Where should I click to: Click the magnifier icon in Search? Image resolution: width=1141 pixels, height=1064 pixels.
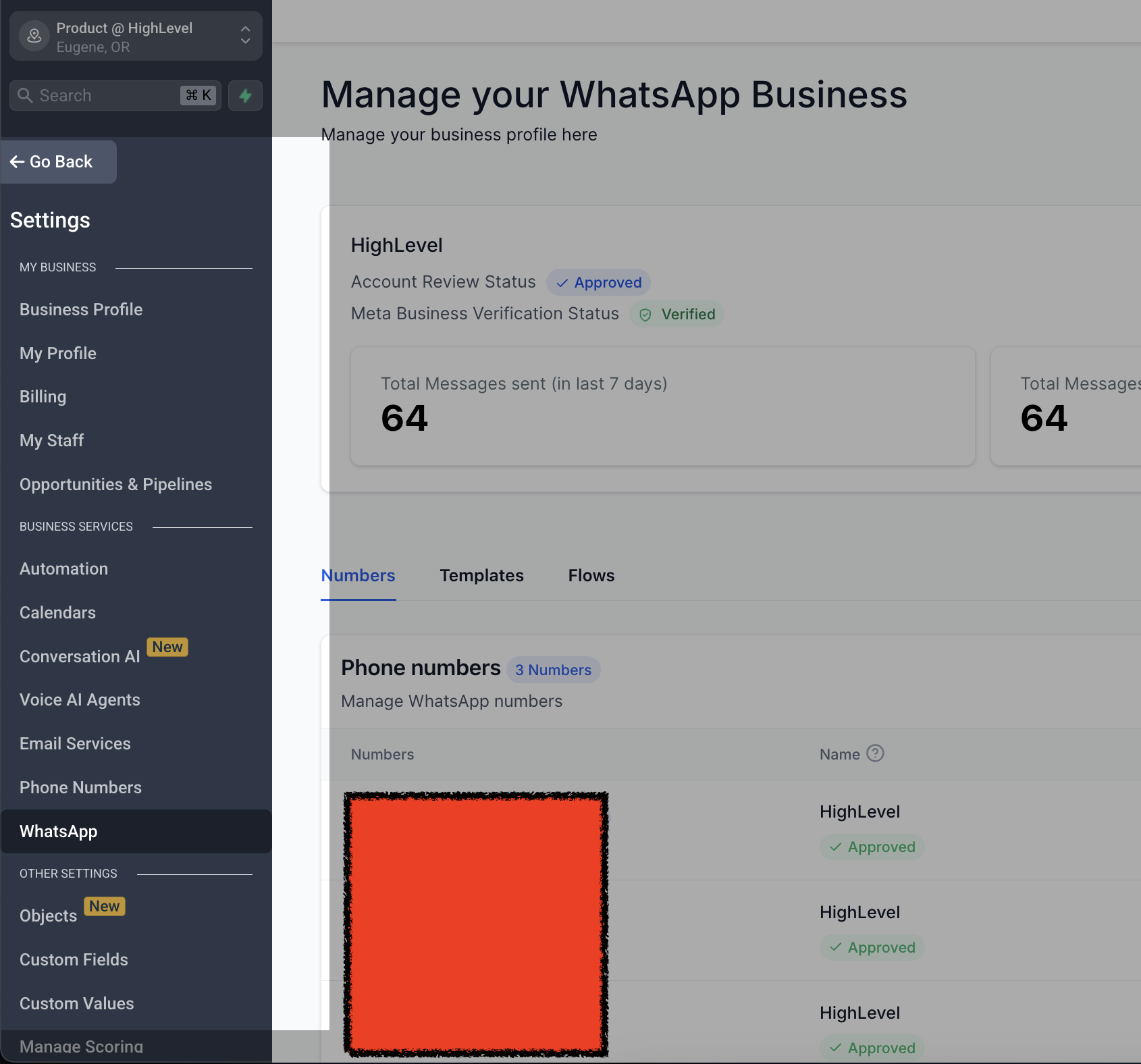click(25, 96)
